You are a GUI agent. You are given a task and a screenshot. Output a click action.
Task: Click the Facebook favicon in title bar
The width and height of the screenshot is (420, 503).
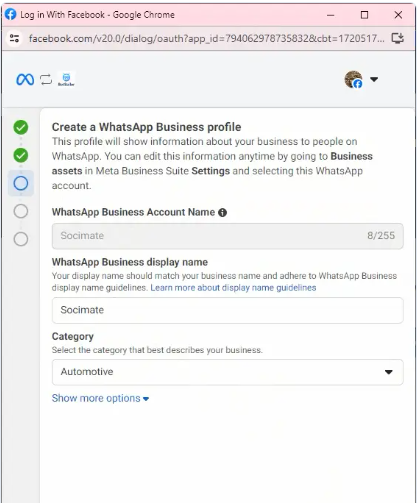10,14
